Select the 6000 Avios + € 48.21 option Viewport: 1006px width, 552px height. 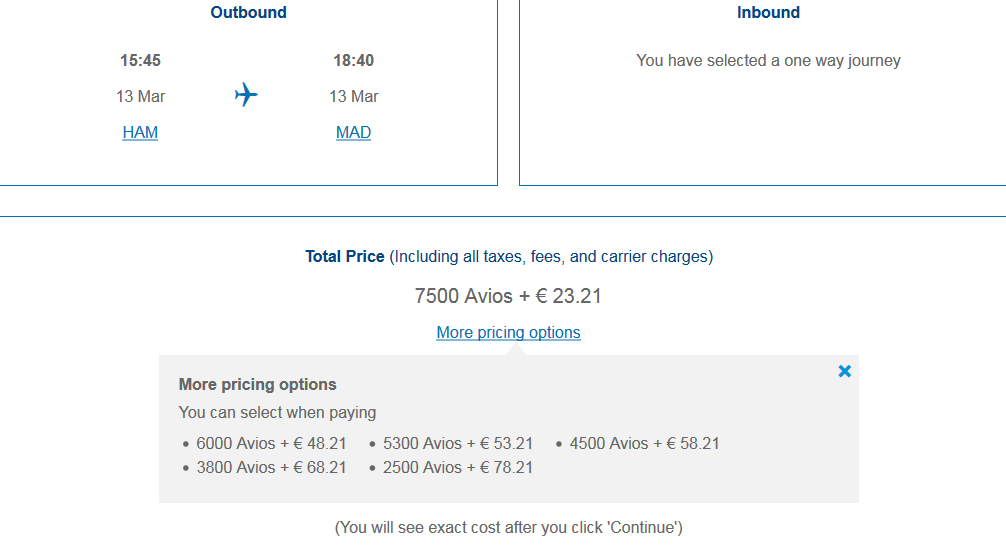click(x=271, y=443)
